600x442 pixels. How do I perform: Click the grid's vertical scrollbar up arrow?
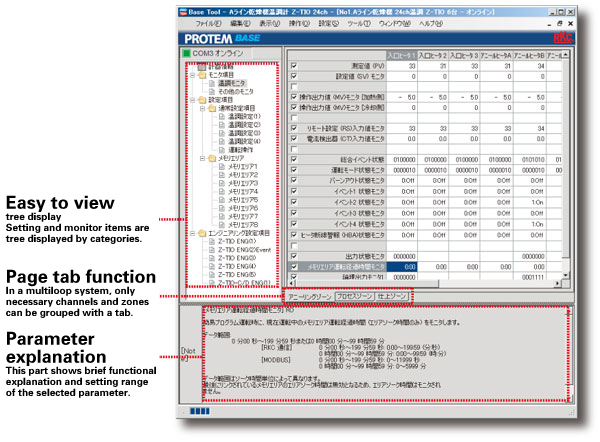click(566, 55)
